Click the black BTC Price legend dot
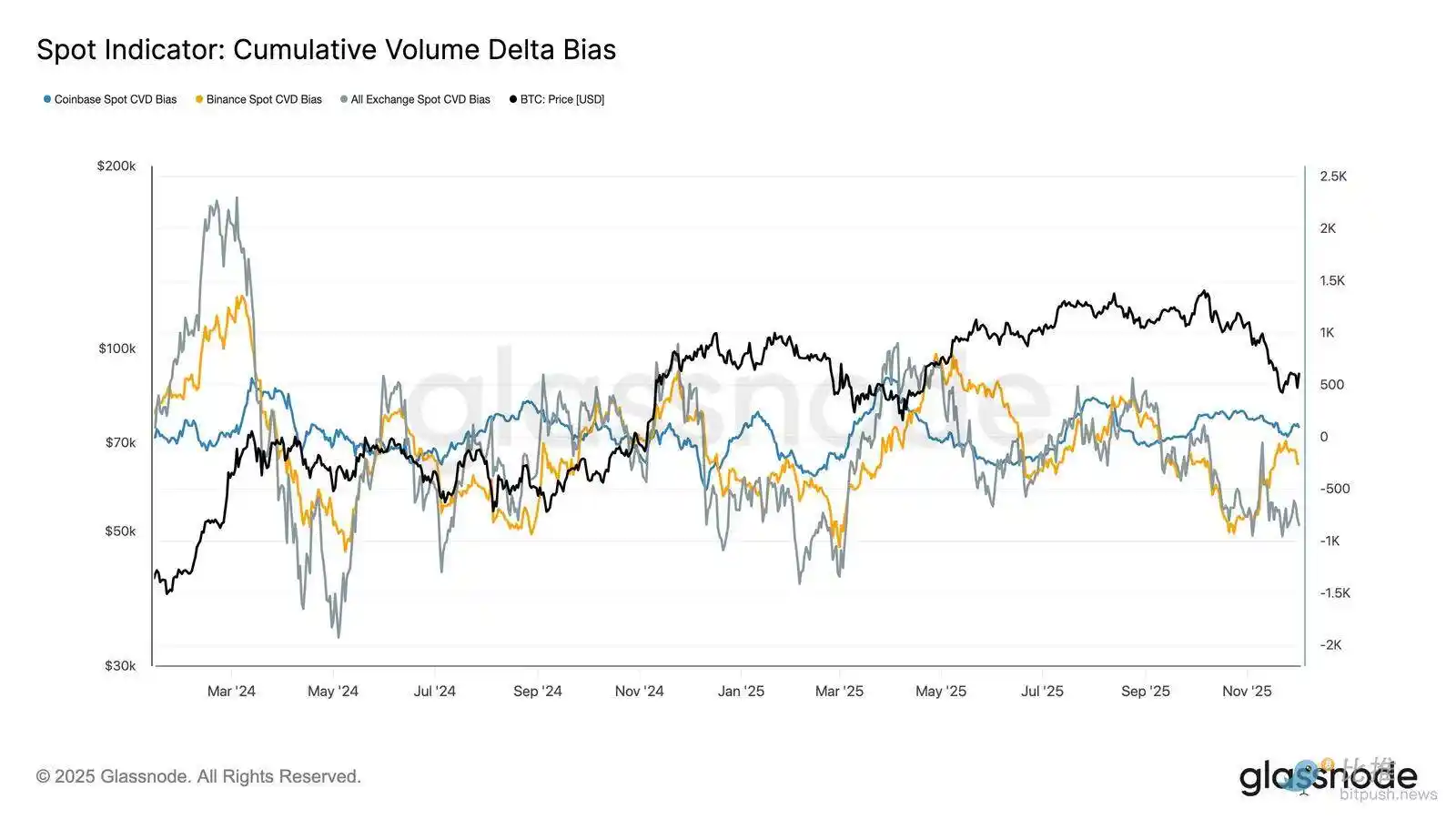This screenshot has height=819, width=1456. click(513, 99)
